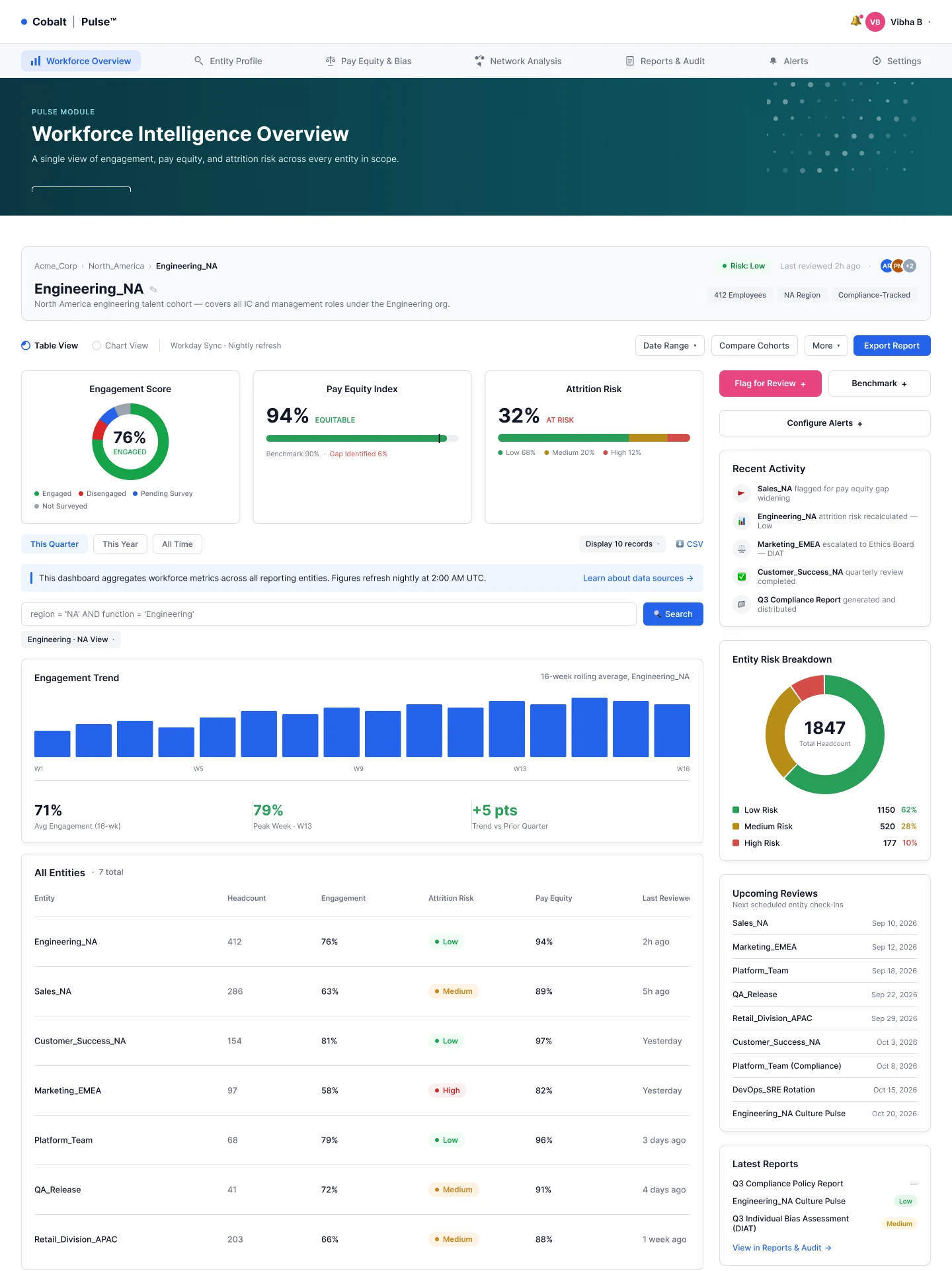952x1271 pixels.
Task: Switch time filter to All Time
Action: coord(177,544)
